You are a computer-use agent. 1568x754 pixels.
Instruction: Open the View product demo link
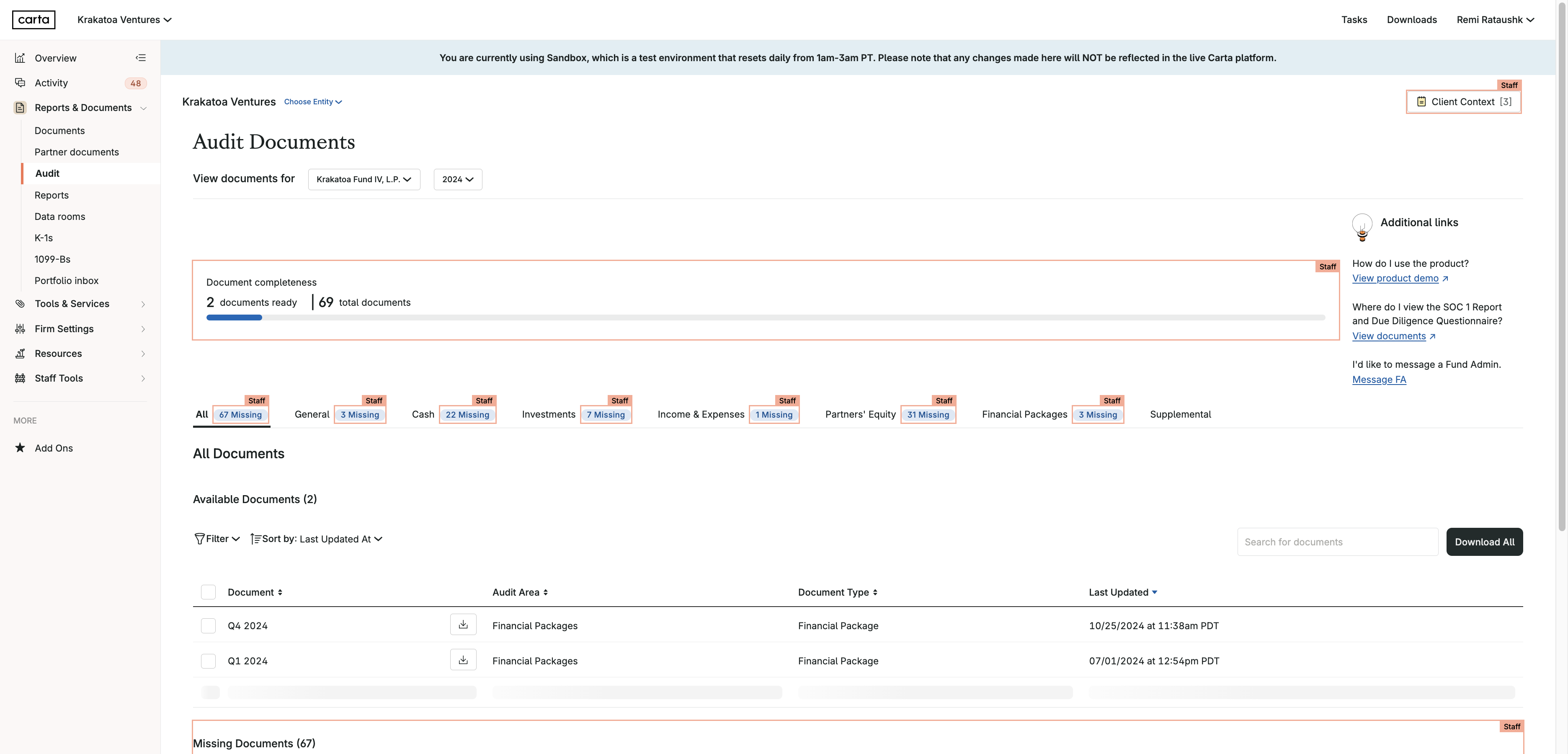pyautogui.click(x=1400, y=278)
